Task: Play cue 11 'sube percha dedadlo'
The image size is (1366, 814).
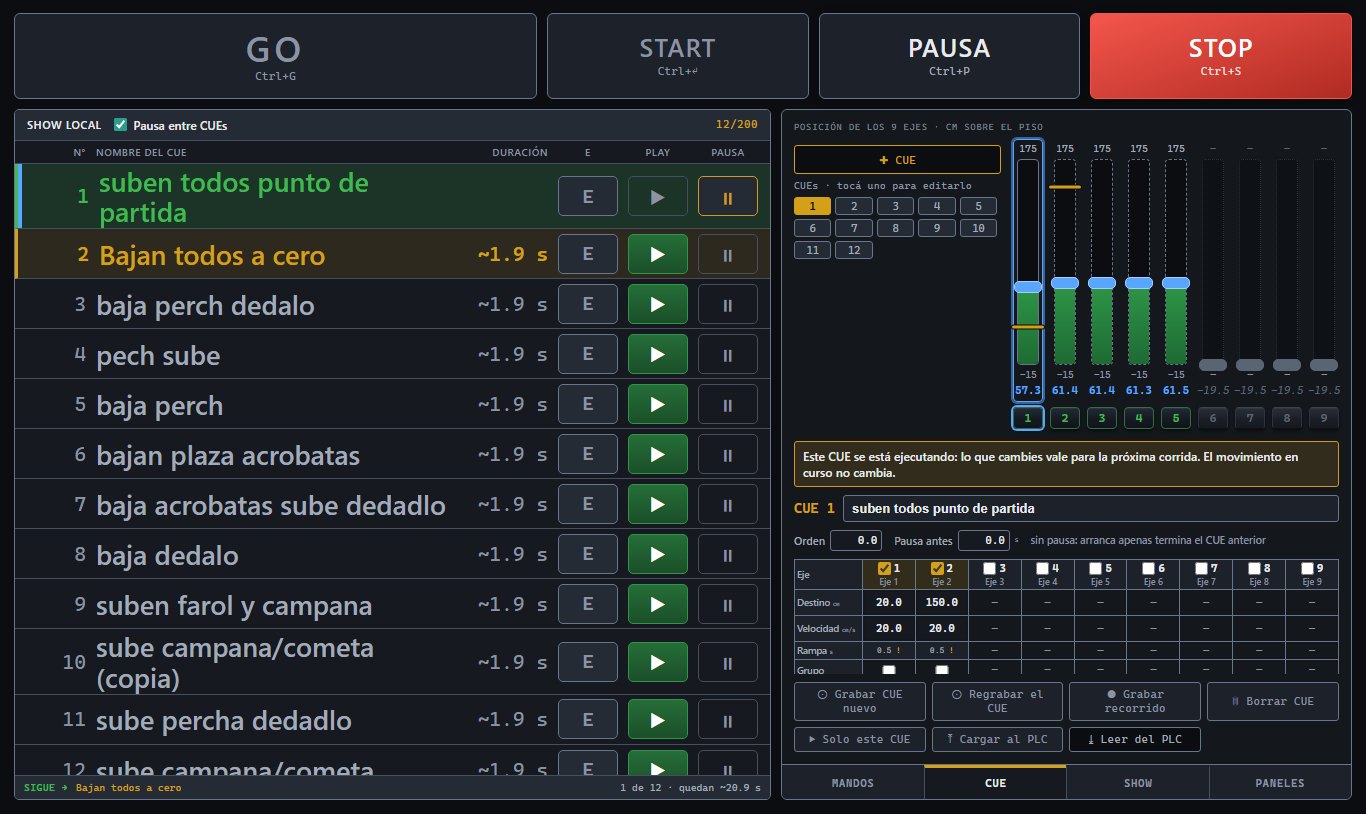Action: click(x=657, y=720)
